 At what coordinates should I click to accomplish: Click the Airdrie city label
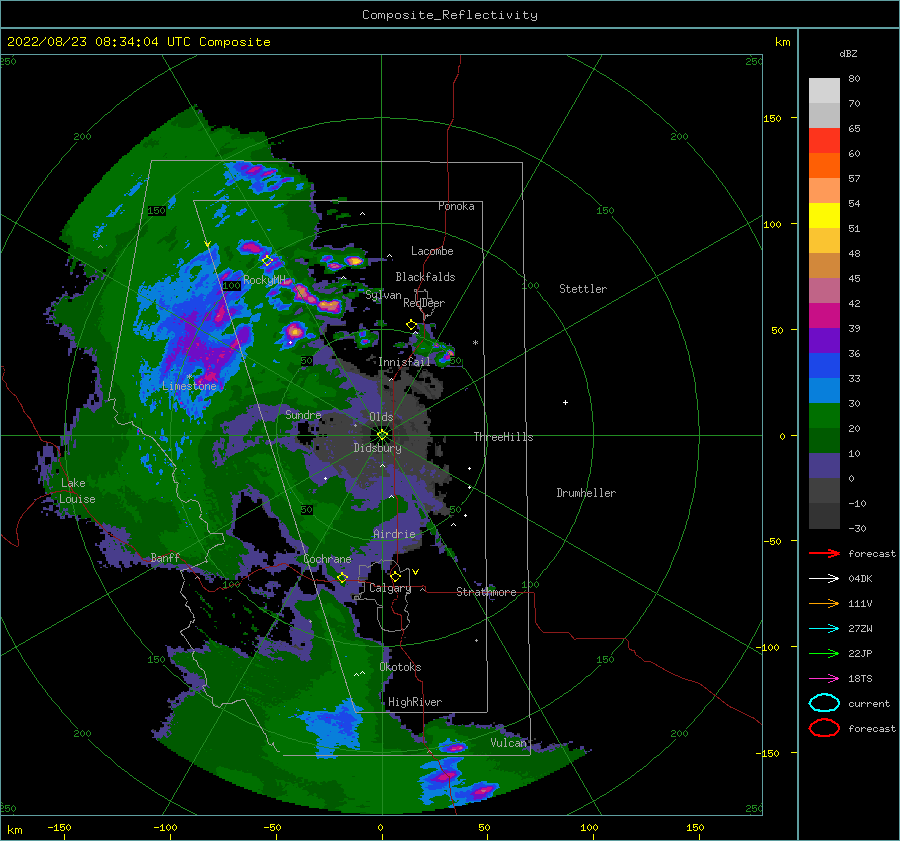394,534
